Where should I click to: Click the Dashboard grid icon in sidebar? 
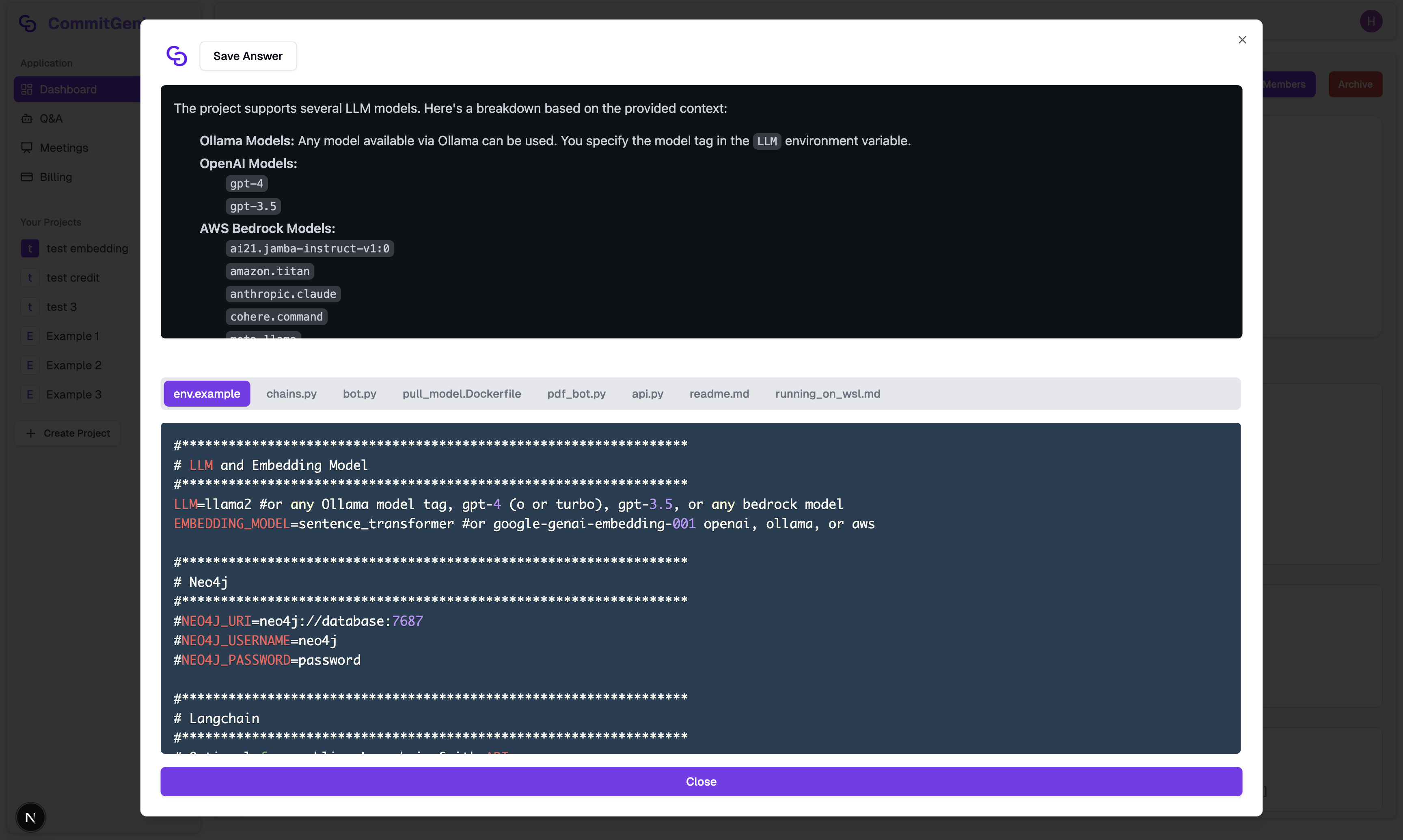click(27, 89)
